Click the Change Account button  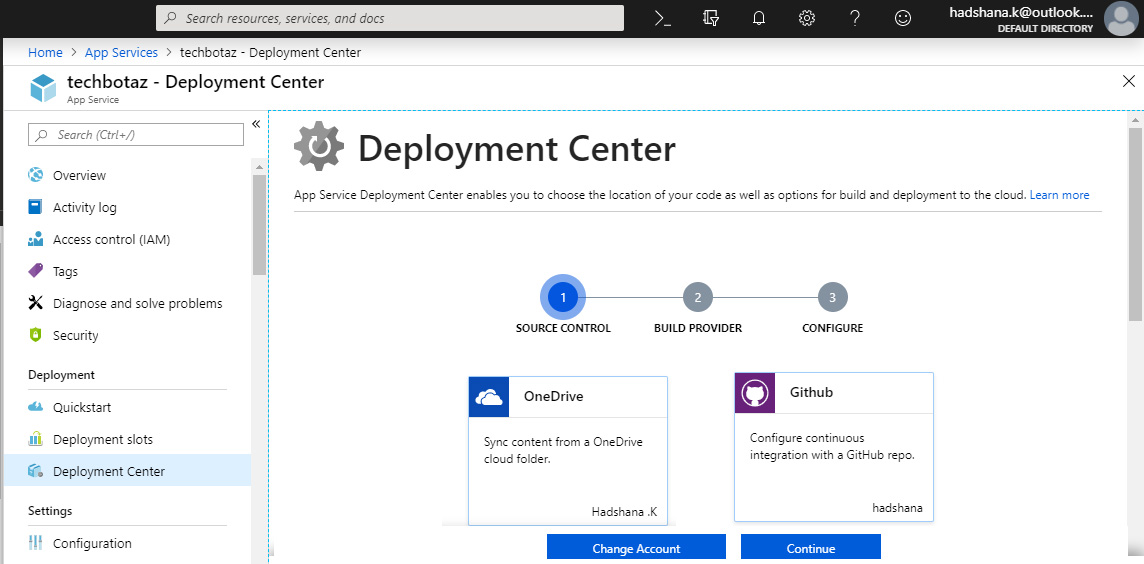(636, 548)
